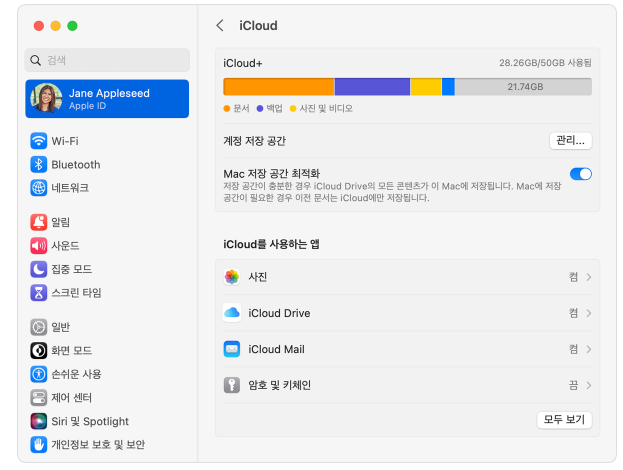Click the gray 21.74GB free space segment
The image size is (623, 470).
(523, 87)
